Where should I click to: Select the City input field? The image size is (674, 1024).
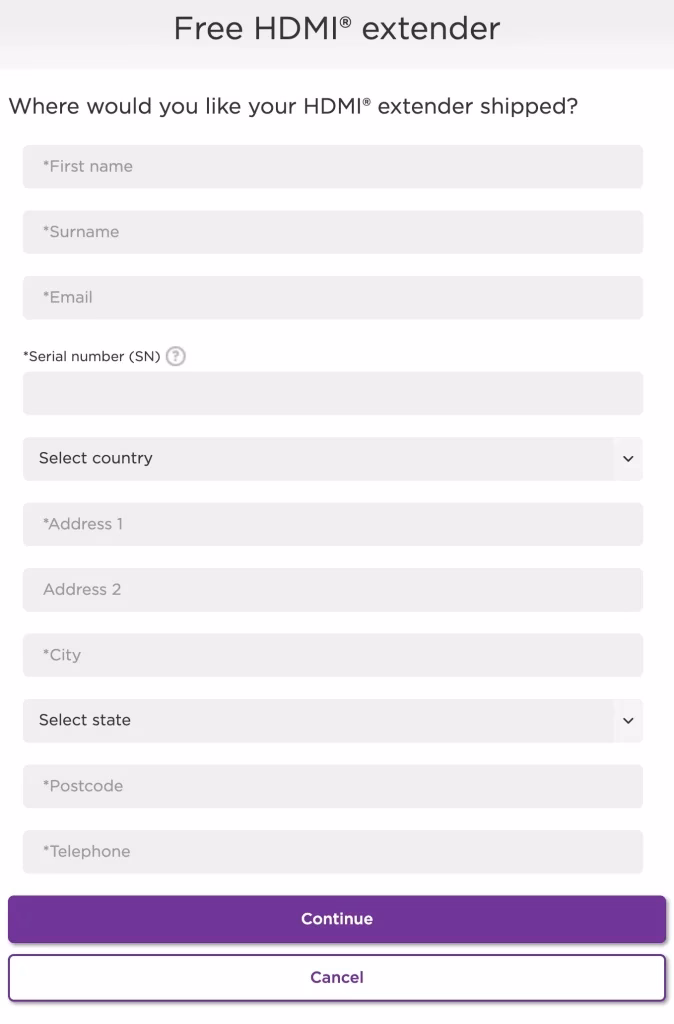click(x=333, y=655)
